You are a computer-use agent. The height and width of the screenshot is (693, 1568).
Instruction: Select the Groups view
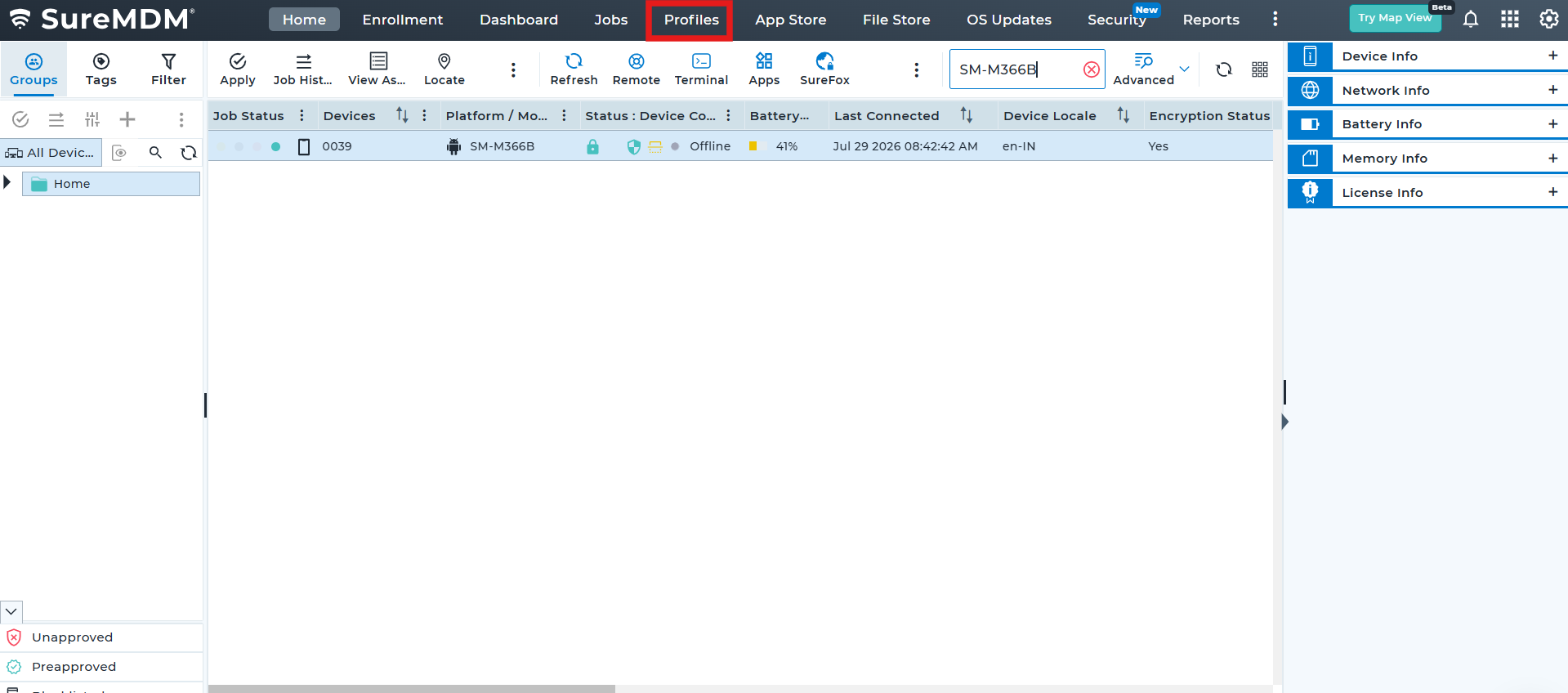tap(34, 69)
